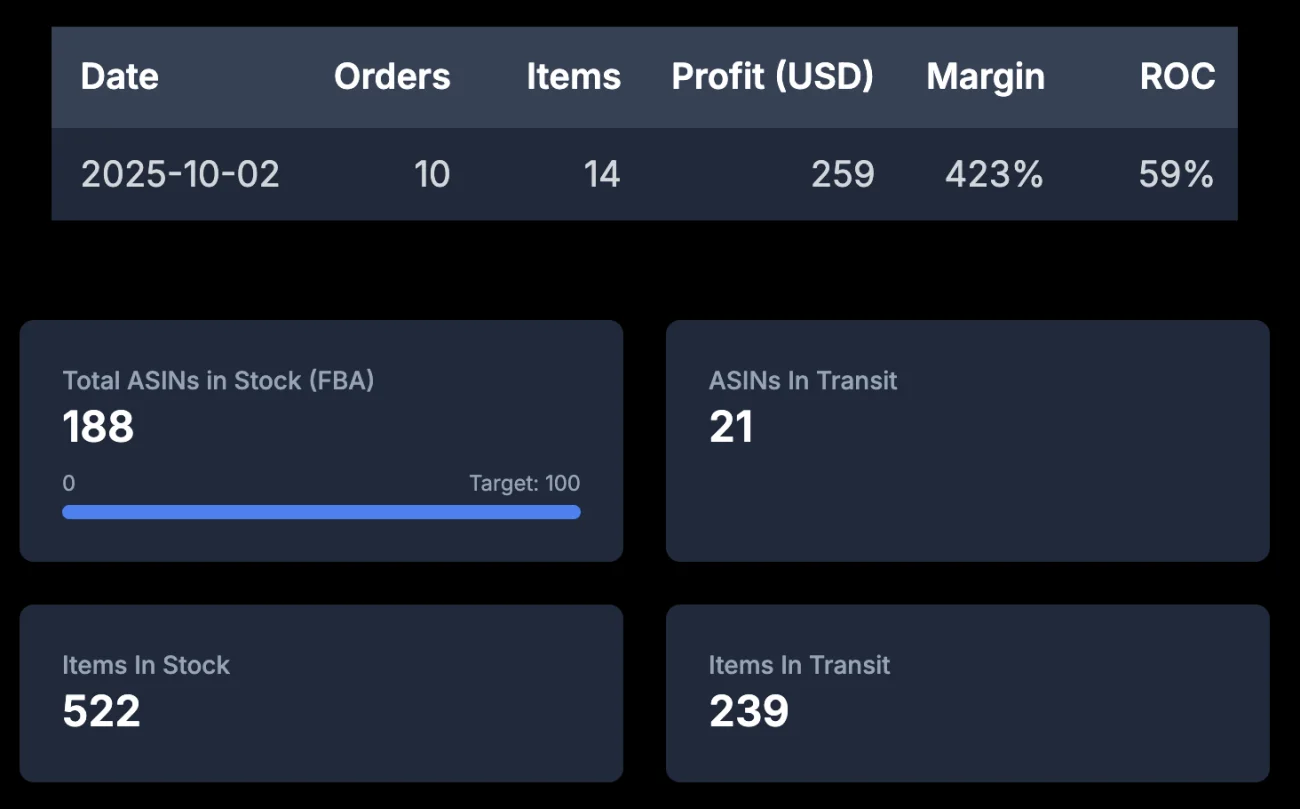Click the 423% margin cell
This screenshot has width=1300, height=809.
tap(994, 175)
